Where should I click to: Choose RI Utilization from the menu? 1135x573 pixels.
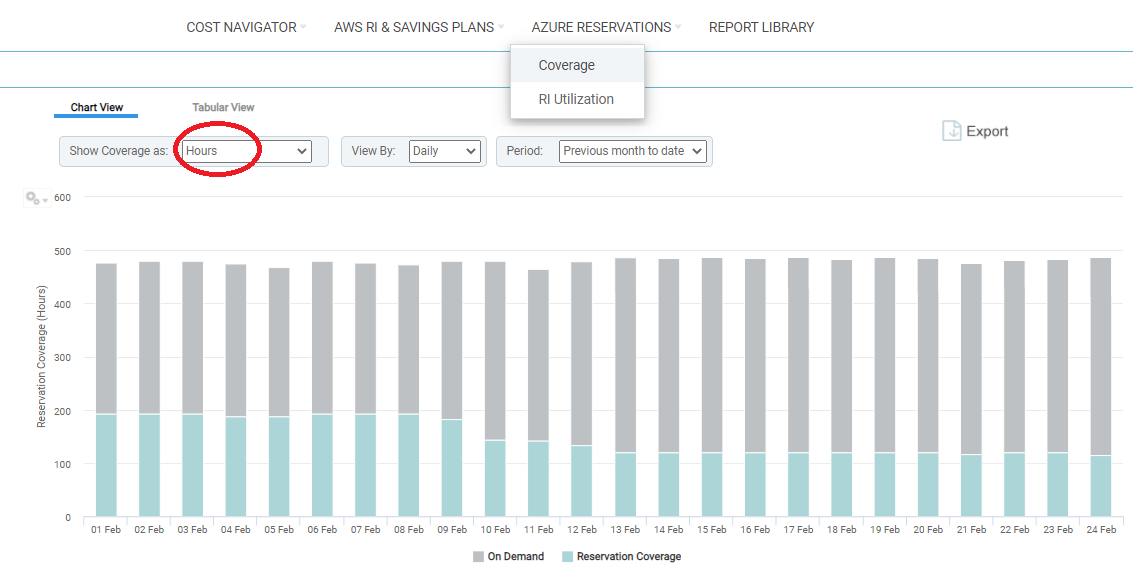pos(576,99)
